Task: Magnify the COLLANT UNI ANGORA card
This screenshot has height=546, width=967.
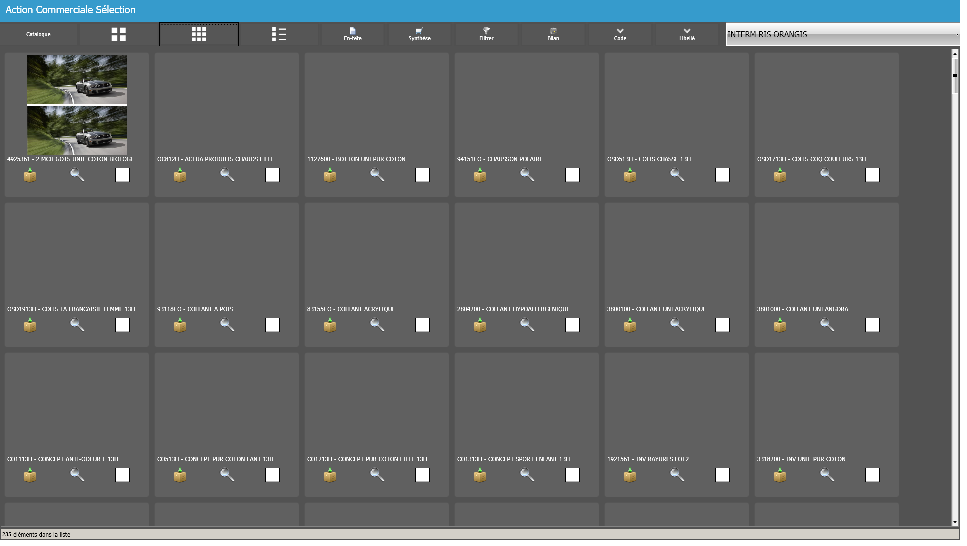Action: point(827,325)
